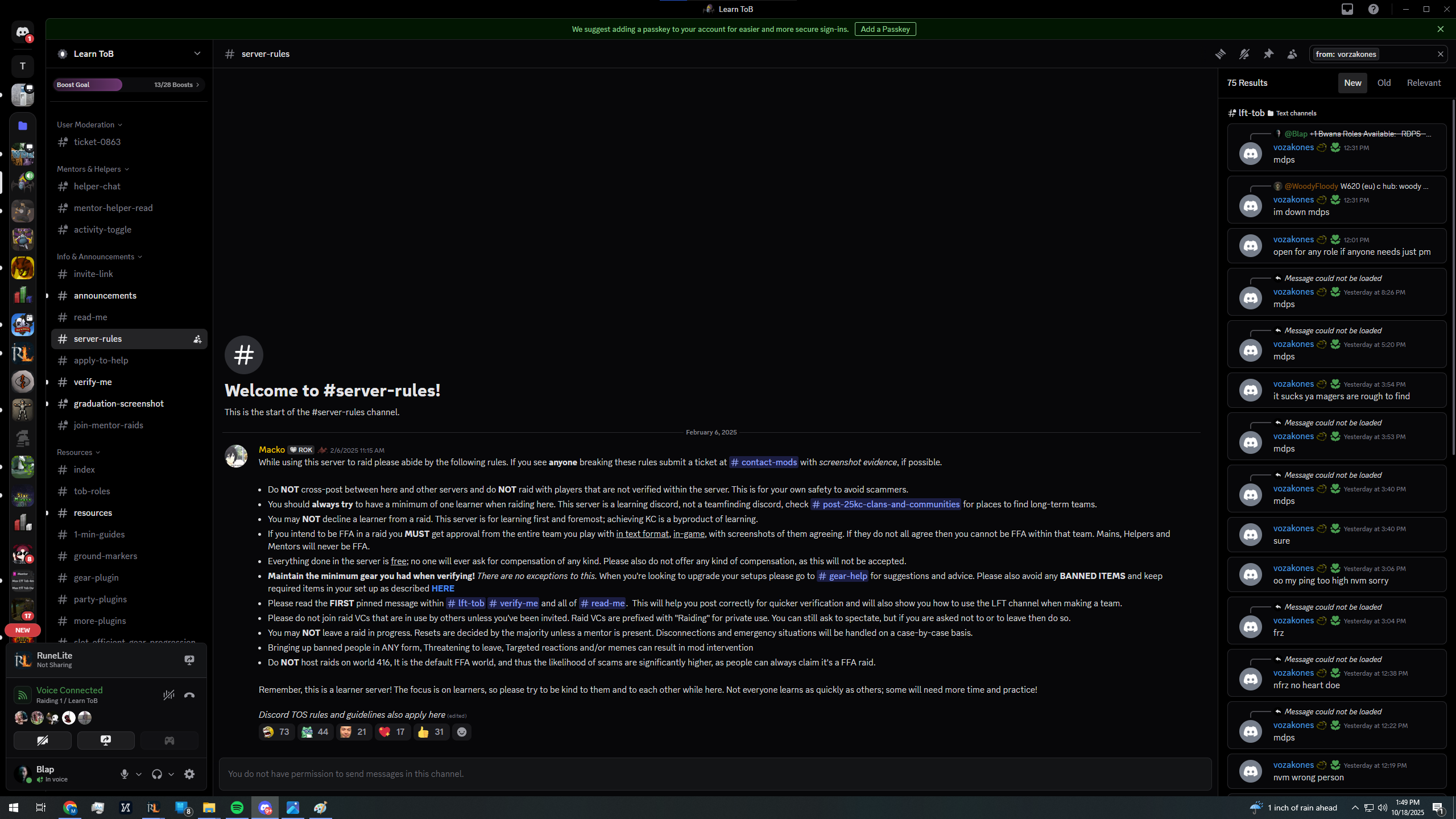This screenshot has height=819, width=1456.
Task: Start an activity with the controller icon
Action: click(169, 741)
